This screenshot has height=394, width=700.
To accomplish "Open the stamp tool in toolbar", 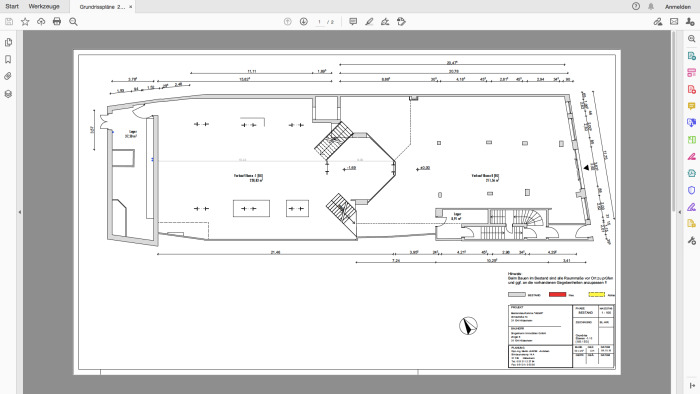I will [401, 21].
